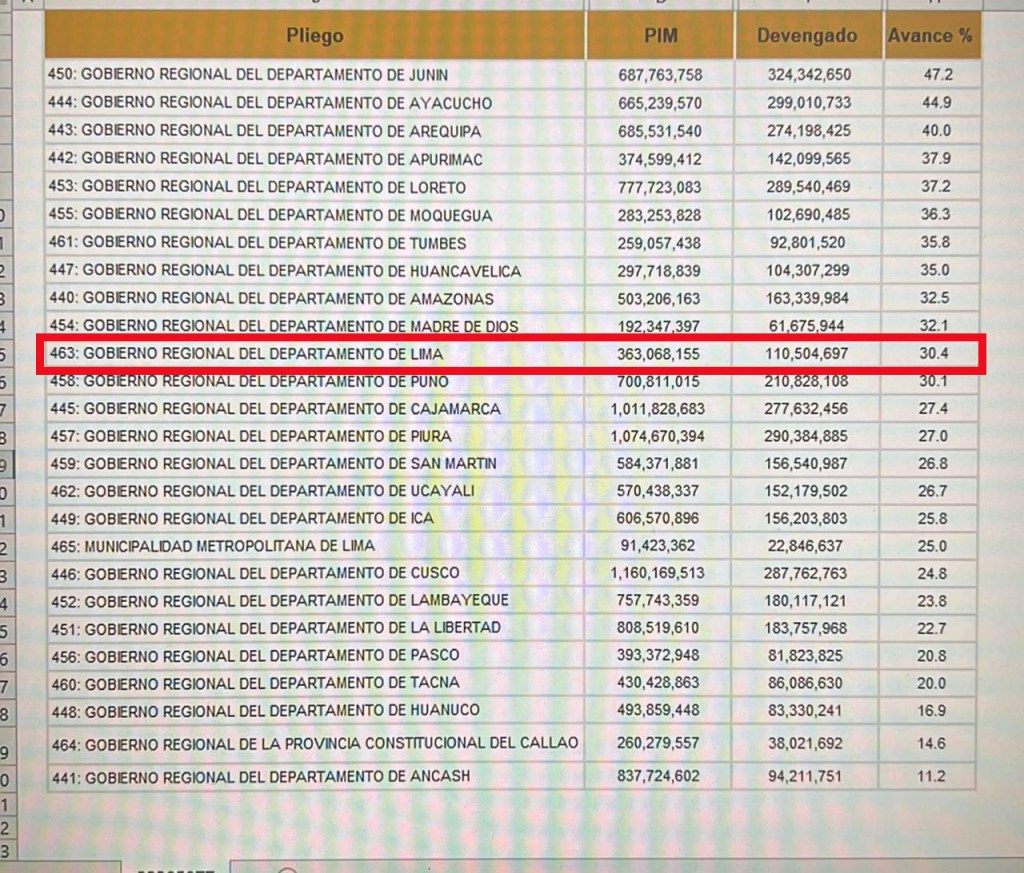The width and height of the screenshot is (1024, 873).
Task: Click the 11.2 Avance cell for Ancash
Action: click(x=936, y=777)
